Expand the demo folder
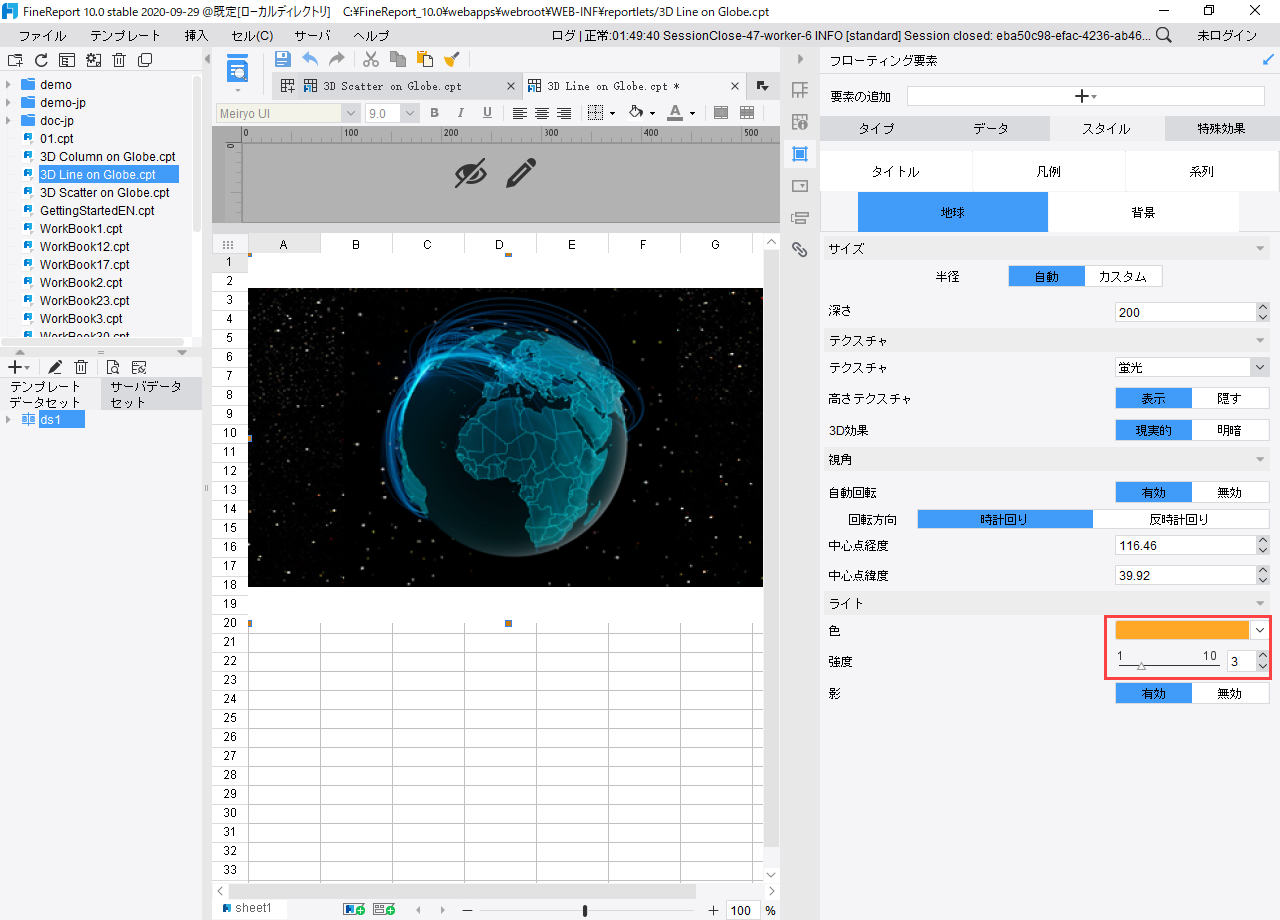The image size is (1280, 920). click(8, 85)
